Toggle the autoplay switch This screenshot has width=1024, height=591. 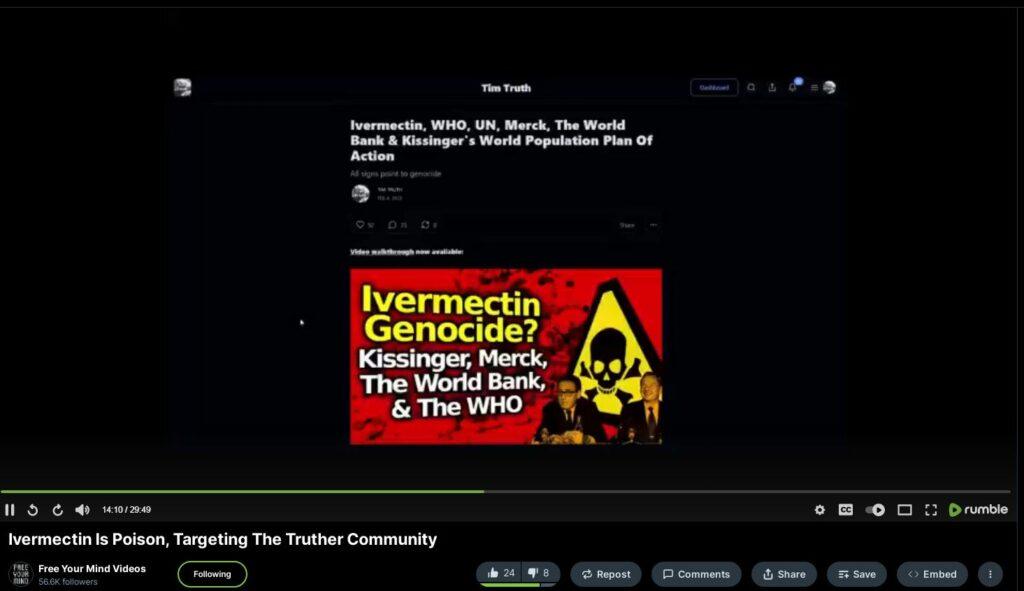pyautogui.click(x=875, y=510)
